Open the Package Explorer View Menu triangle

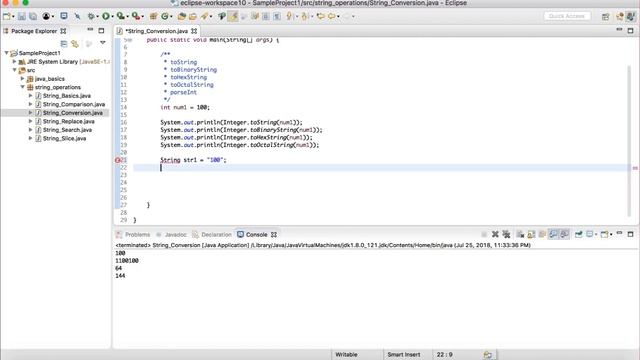pyautogui.click(x=103, y=43)
